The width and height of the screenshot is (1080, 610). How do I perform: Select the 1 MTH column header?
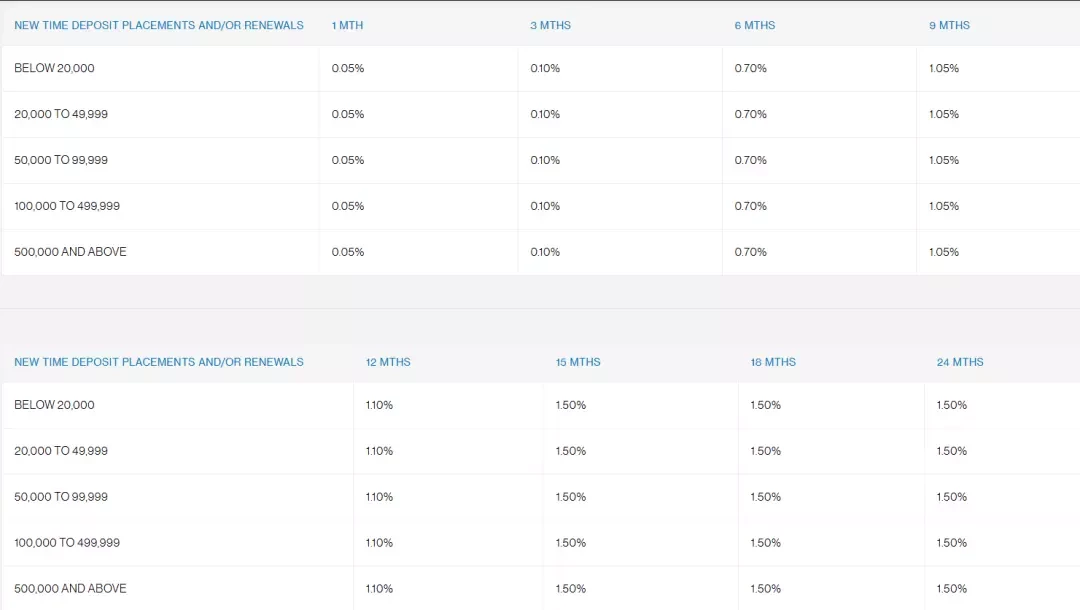click(347, 25)
